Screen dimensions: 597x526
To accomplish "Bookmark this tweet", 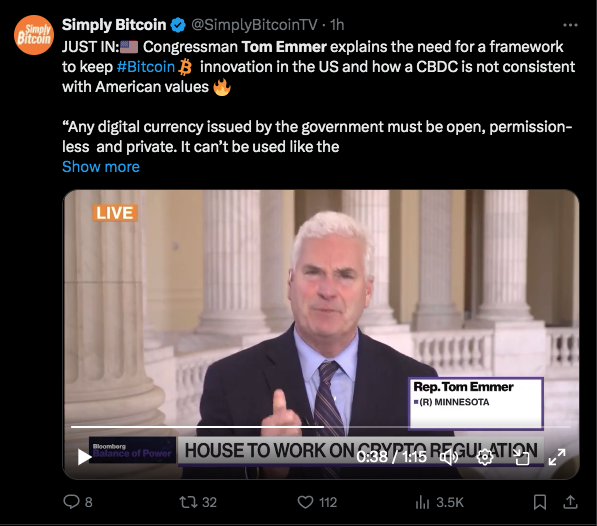I will click(x=540, y=502).
